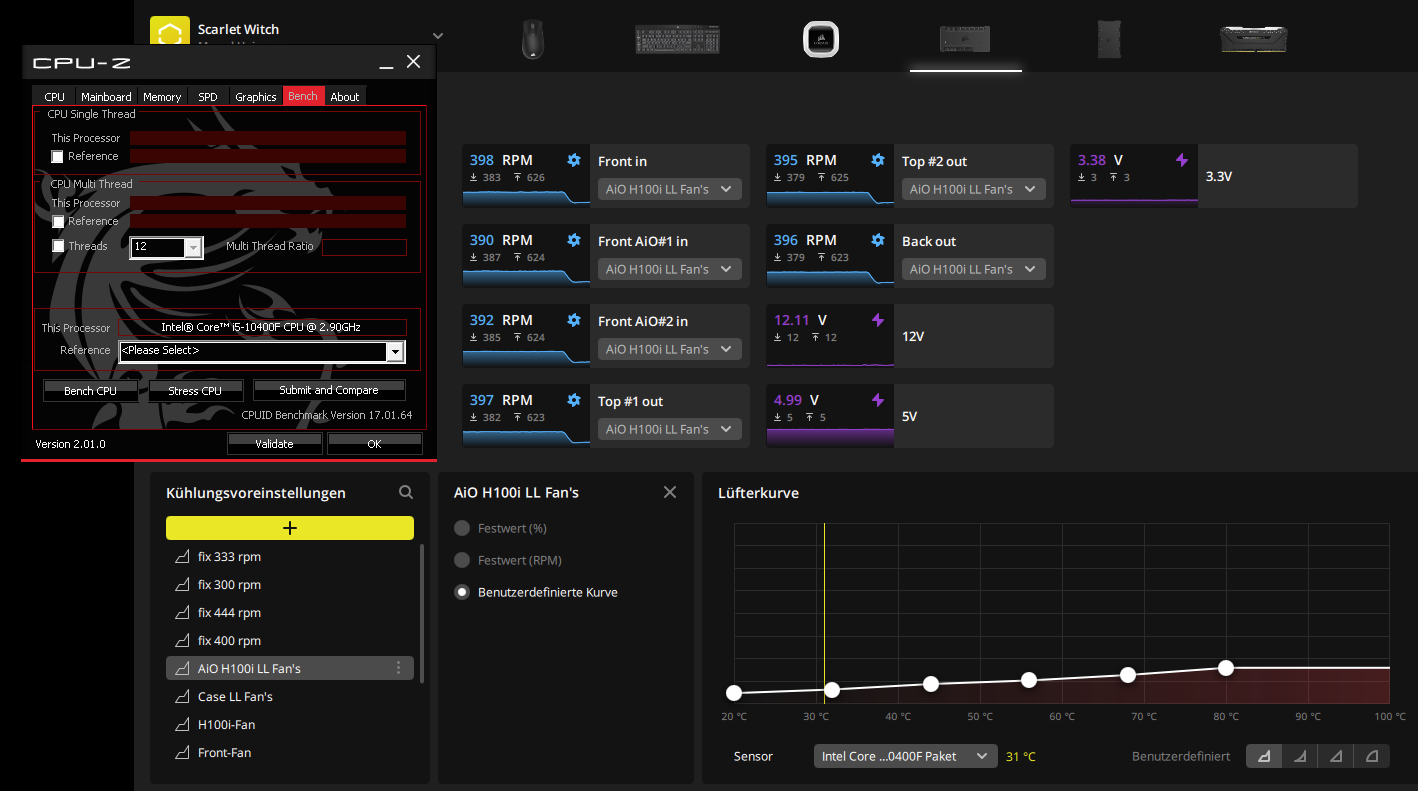Viewport: 1418px width, 791px height.
Task: Choose the H100i-Fan preset
Action: [290, 724]
